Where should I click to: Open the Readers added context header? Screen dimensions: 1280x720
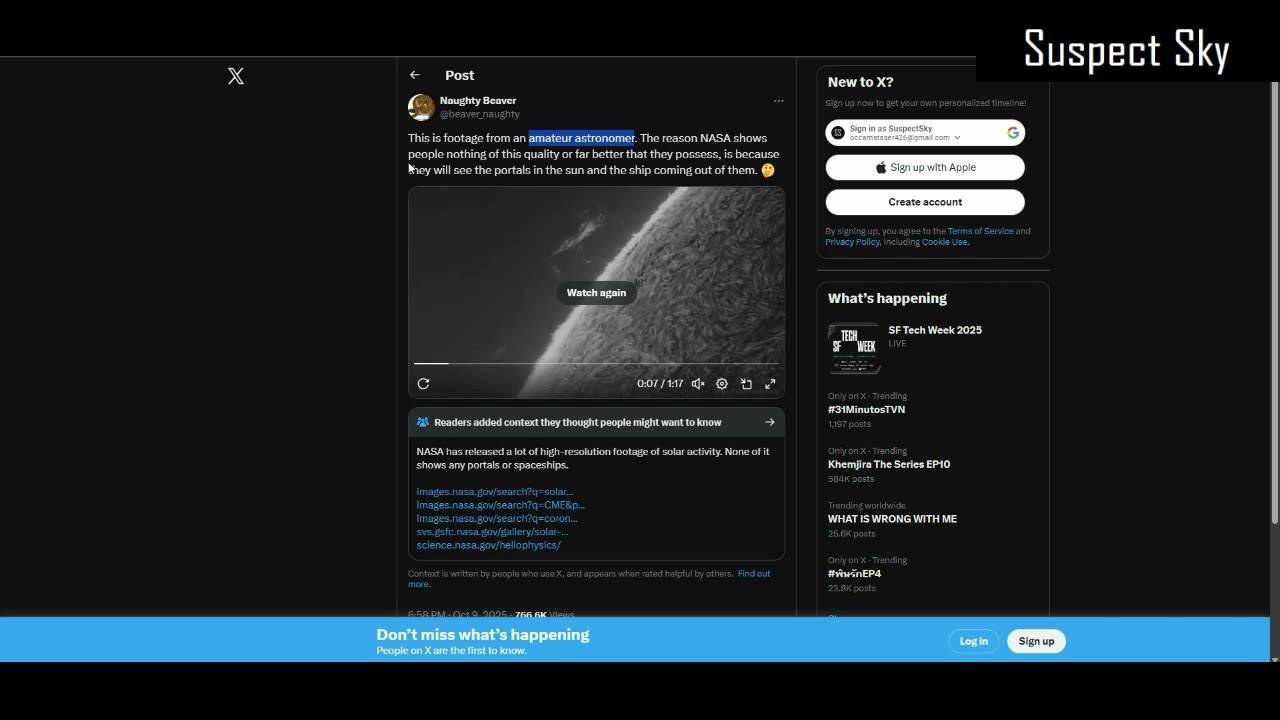[x=596, y=422]
